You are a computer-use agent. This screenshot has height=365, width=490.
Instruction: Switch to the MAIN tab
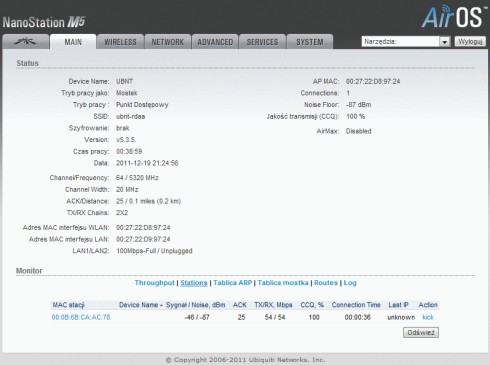pyautogui.click(x=73, y=42)
